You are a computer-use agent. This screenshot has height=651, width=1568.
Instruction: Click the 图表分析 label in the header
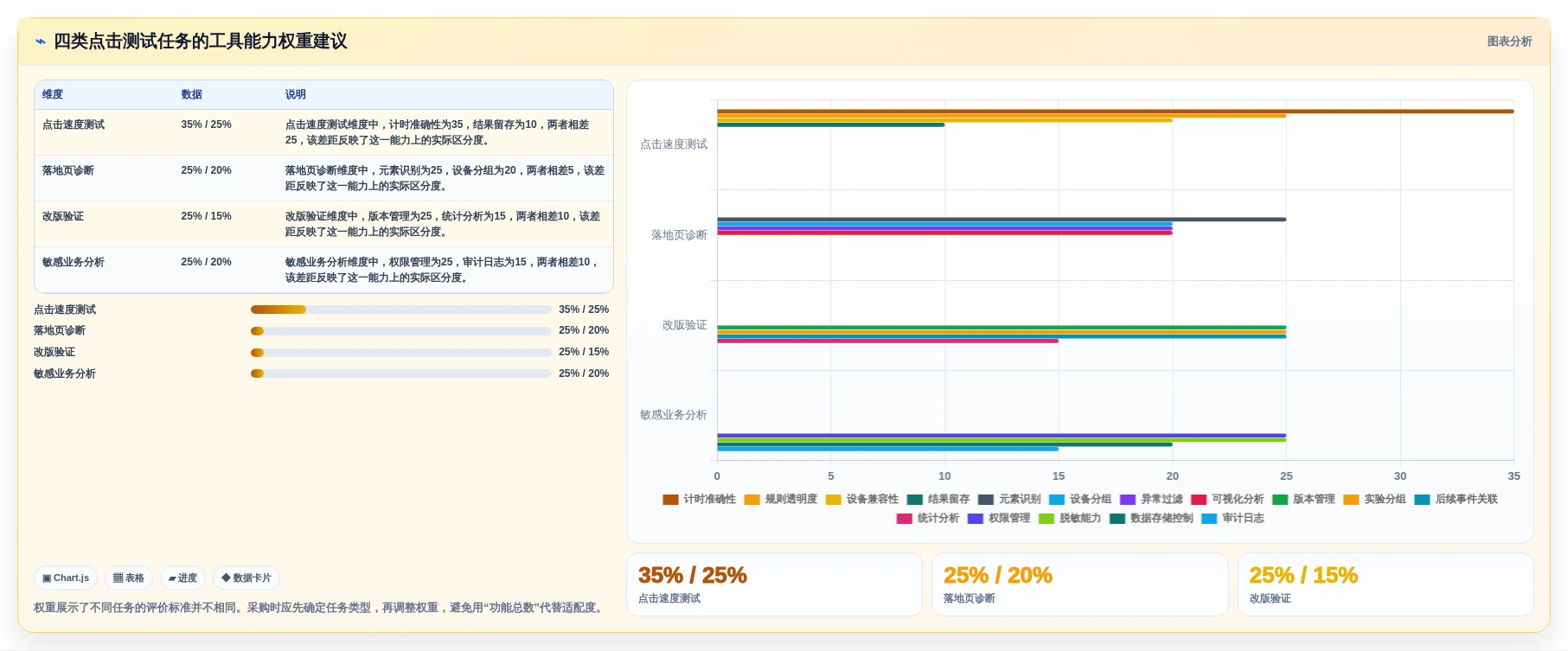click(1509, 41)
